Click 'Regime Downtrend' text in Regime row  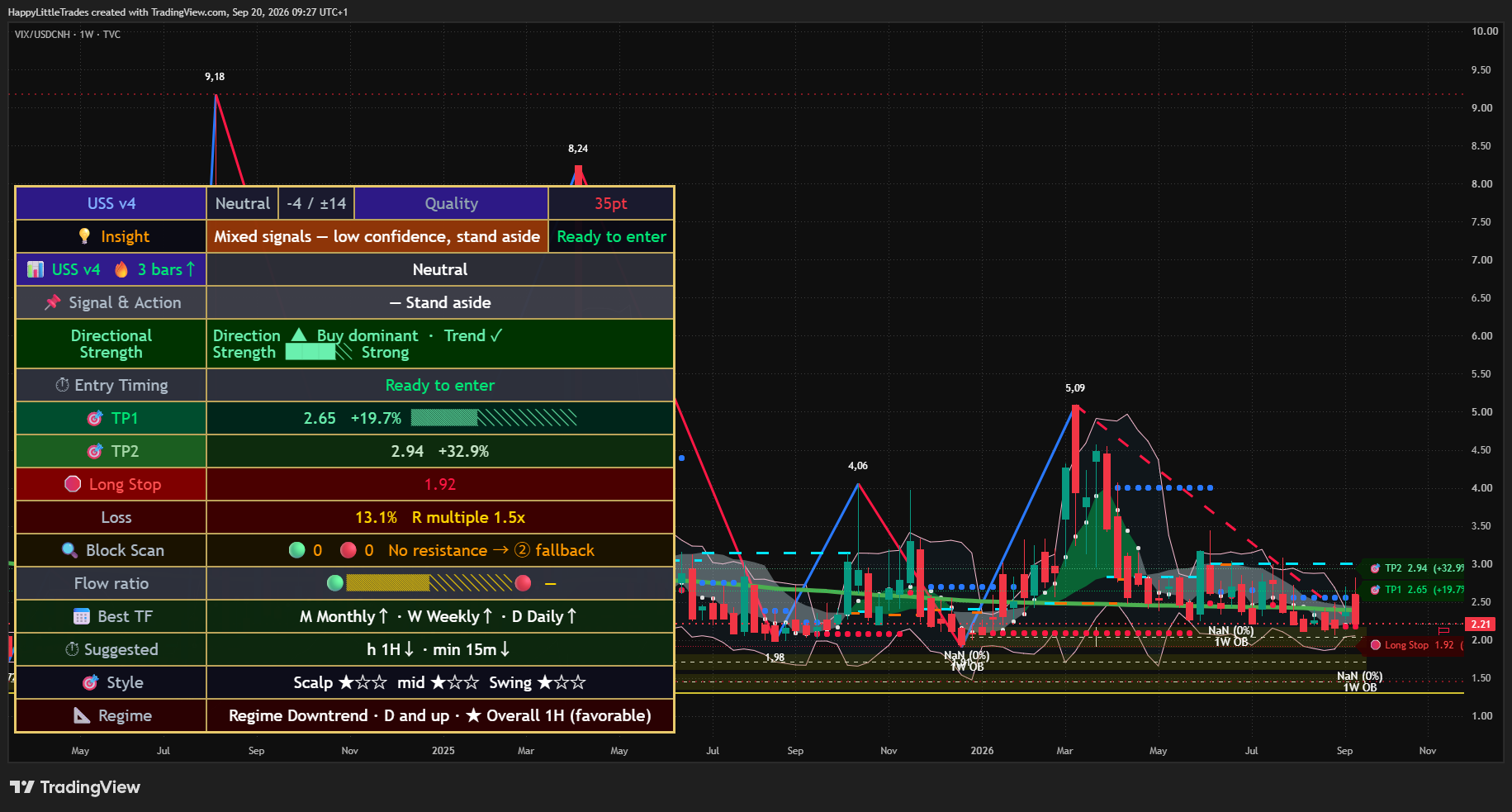pyautogui.click(x=298, y=715)
